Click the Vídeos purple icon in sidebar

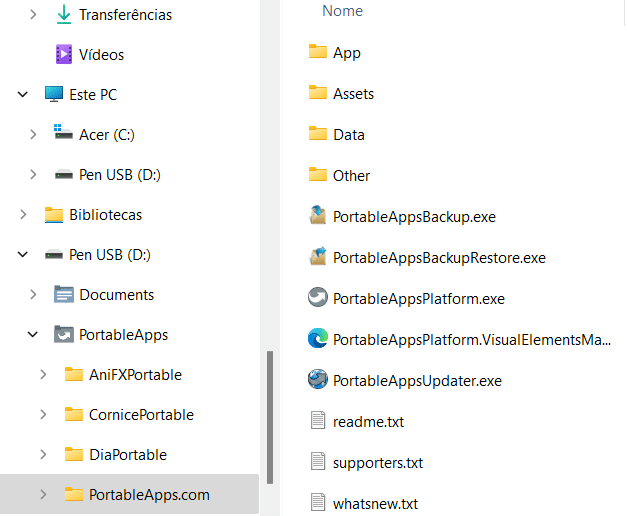[x=64, y=54]
